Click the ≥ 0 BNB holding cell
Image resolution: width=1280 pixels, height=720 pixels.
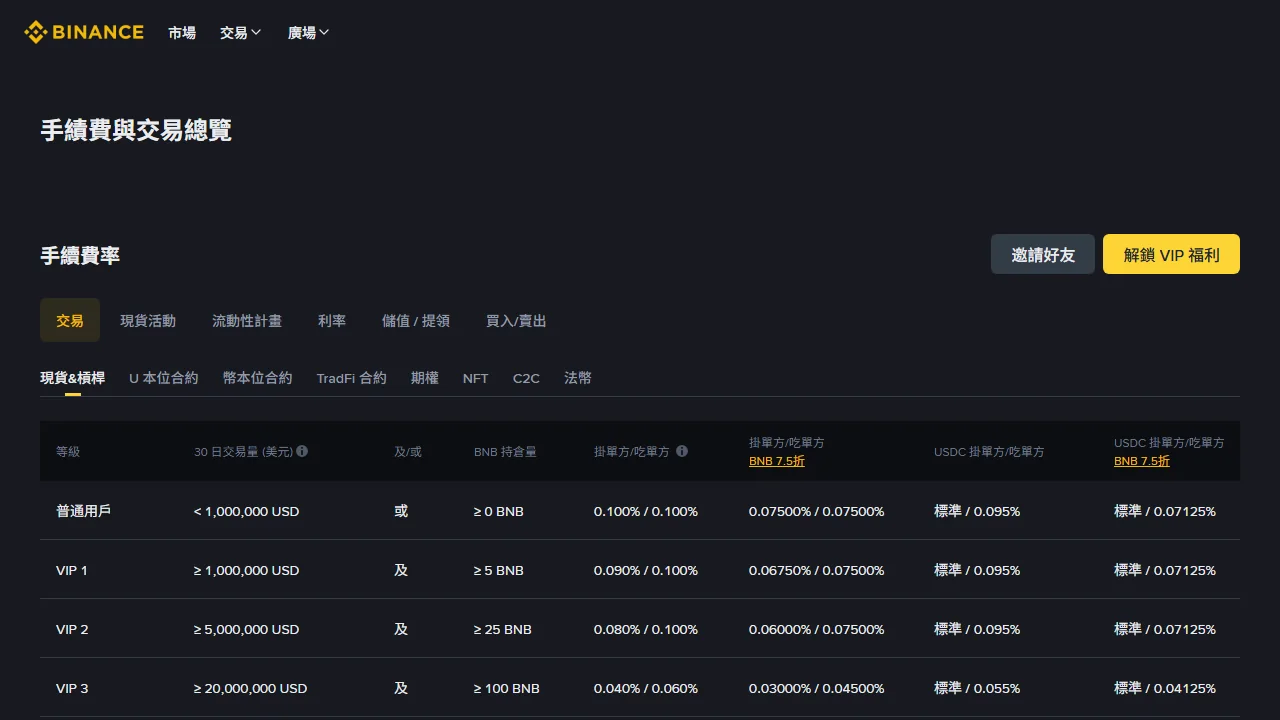click(x=499, y=511)
